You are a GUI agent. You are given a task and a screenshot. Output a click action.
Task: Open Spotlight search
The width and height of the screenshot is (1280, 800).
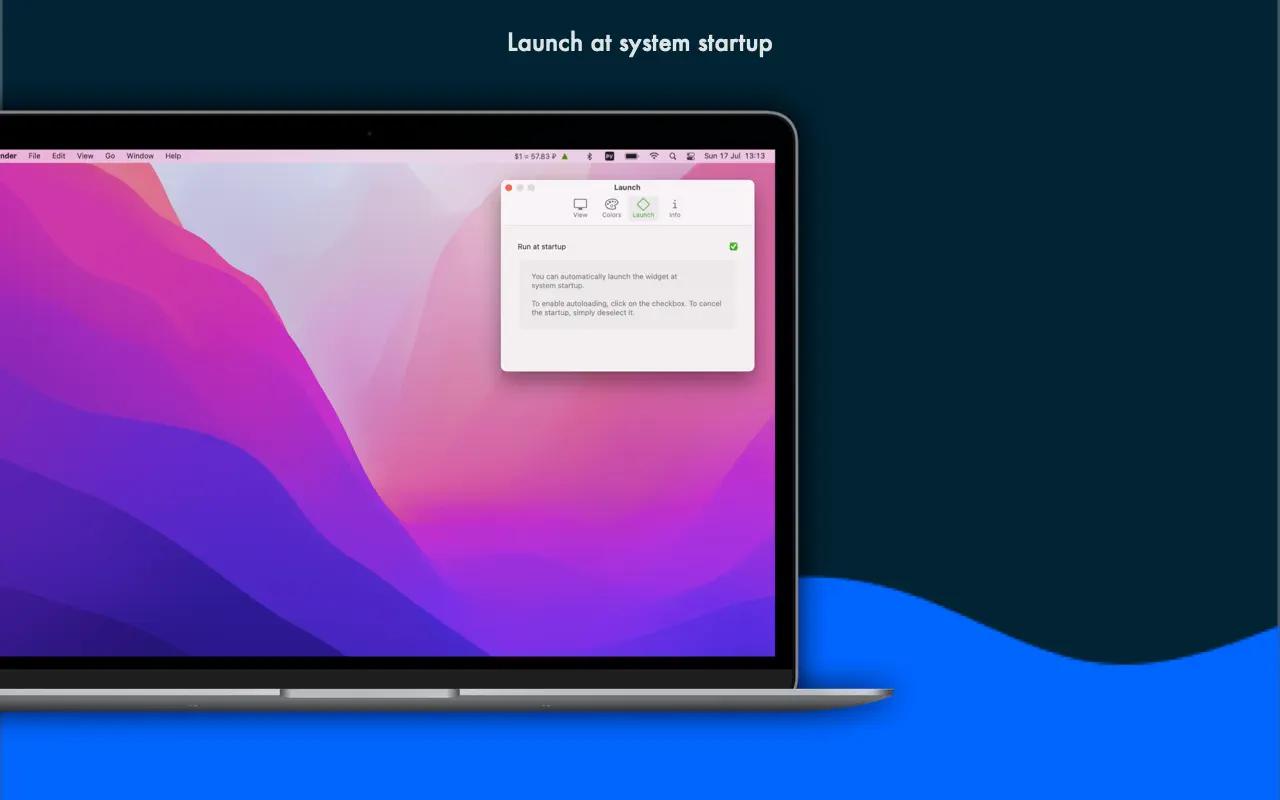(x=673, y=156)
